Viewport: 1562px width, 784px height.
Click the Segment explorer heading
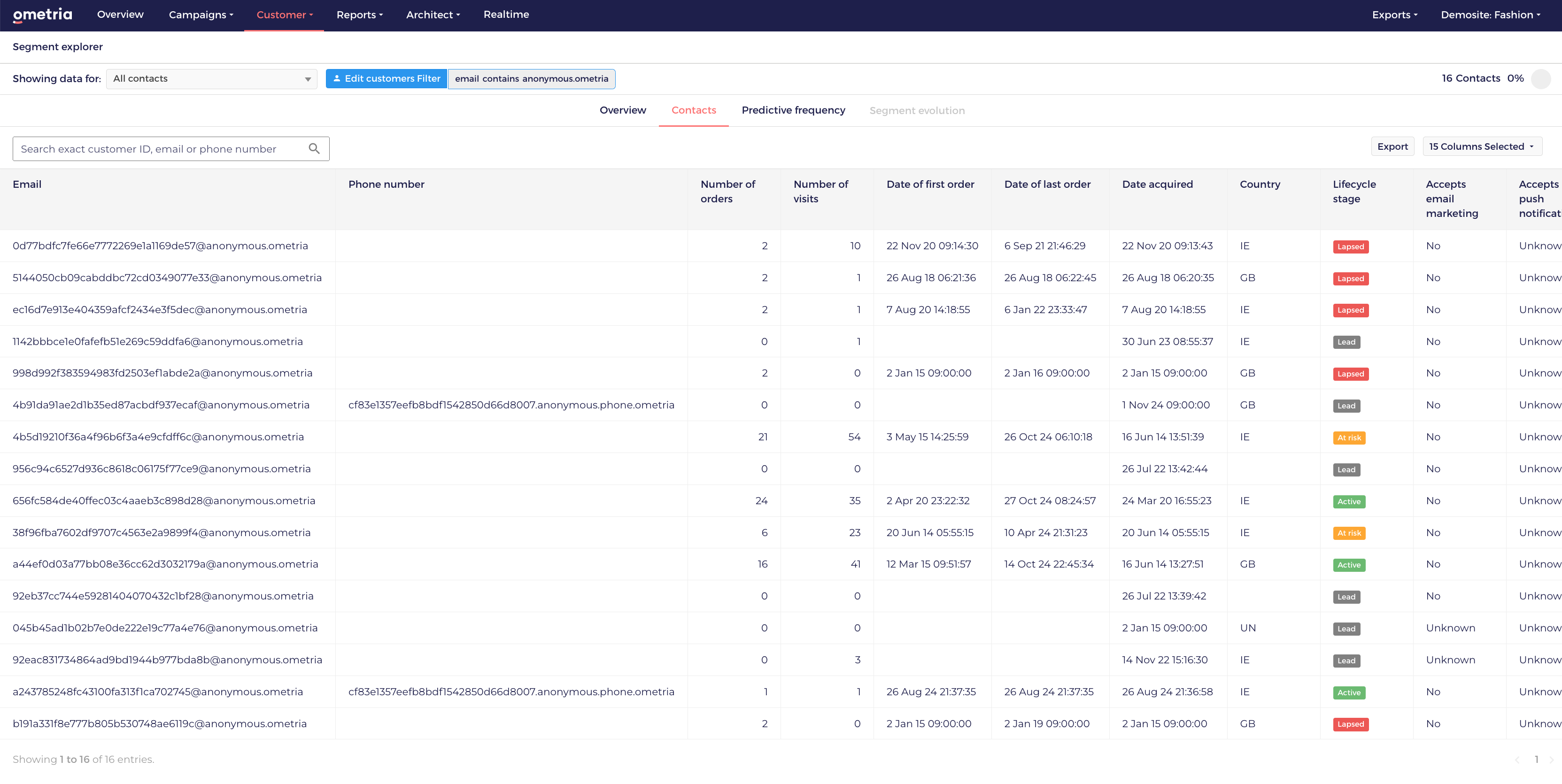coord(58,46)
